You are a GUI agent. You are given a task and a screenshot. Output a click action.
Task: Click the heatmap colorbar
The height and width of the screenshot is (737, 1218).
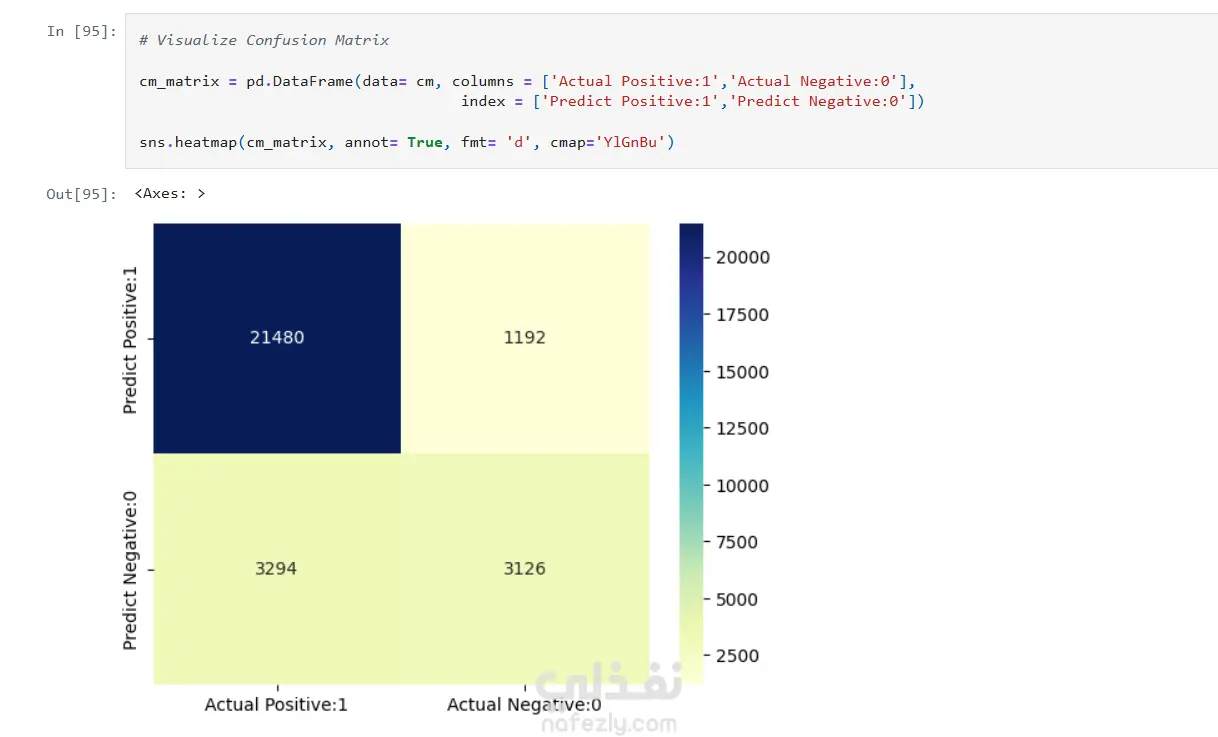pyautogui.click(x=691, y=453)
